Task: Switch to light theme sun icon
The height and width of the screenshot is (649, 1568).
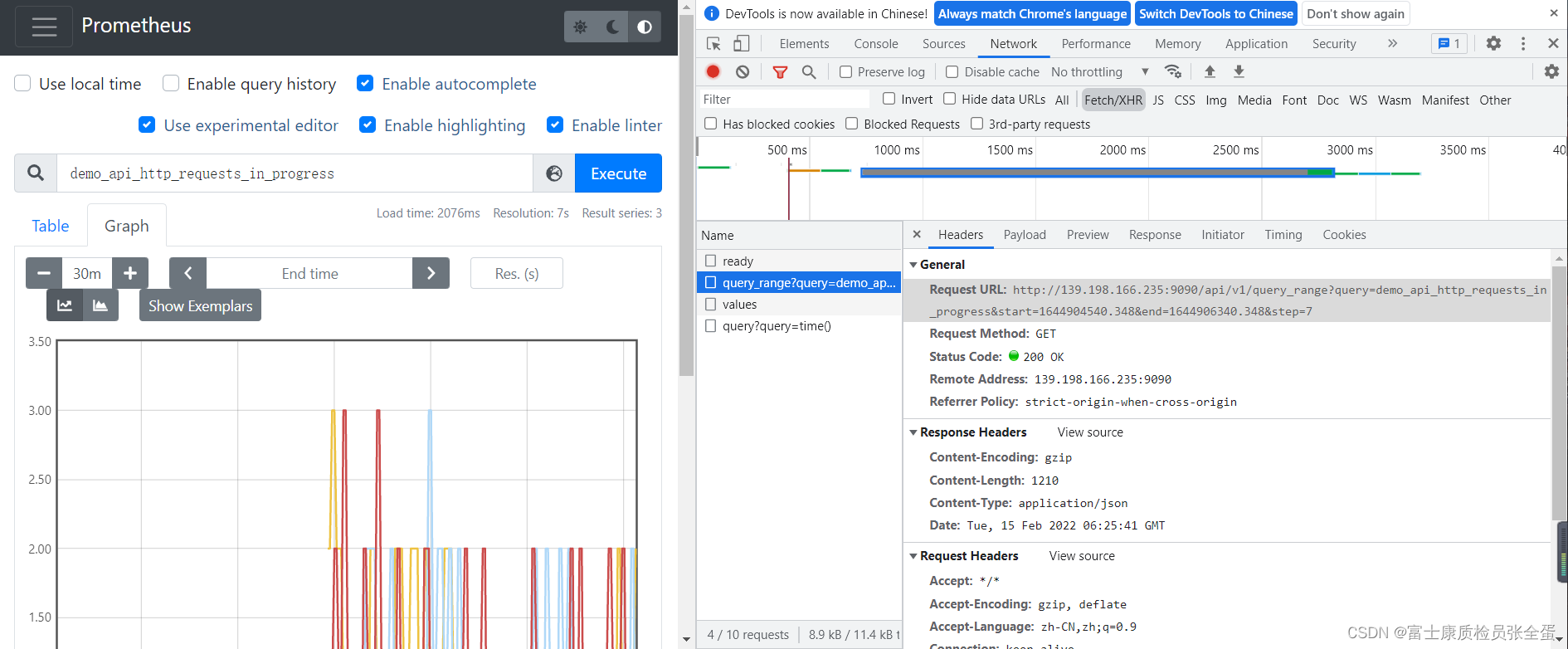Action: point(581,27)
